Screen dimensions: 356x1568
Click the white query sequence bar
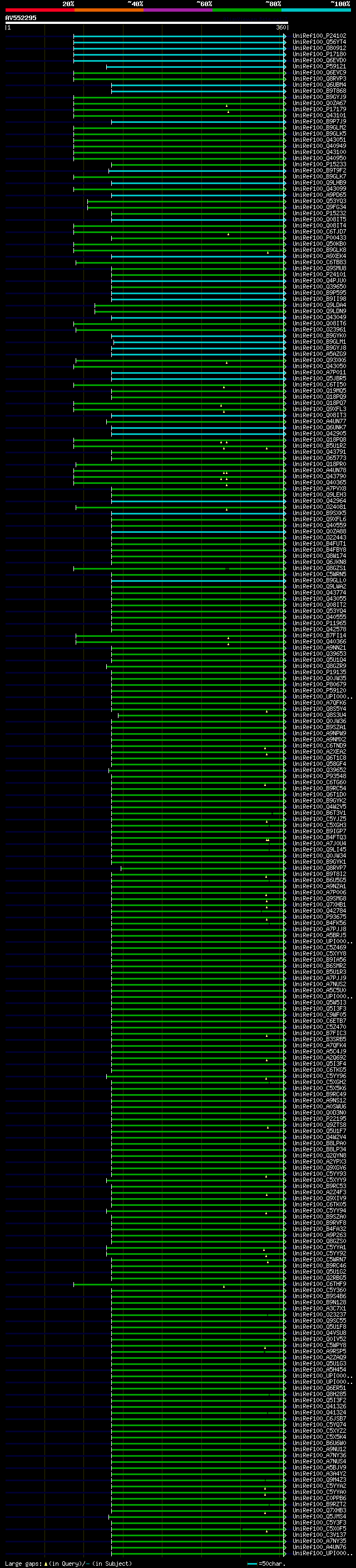[147, 22]
